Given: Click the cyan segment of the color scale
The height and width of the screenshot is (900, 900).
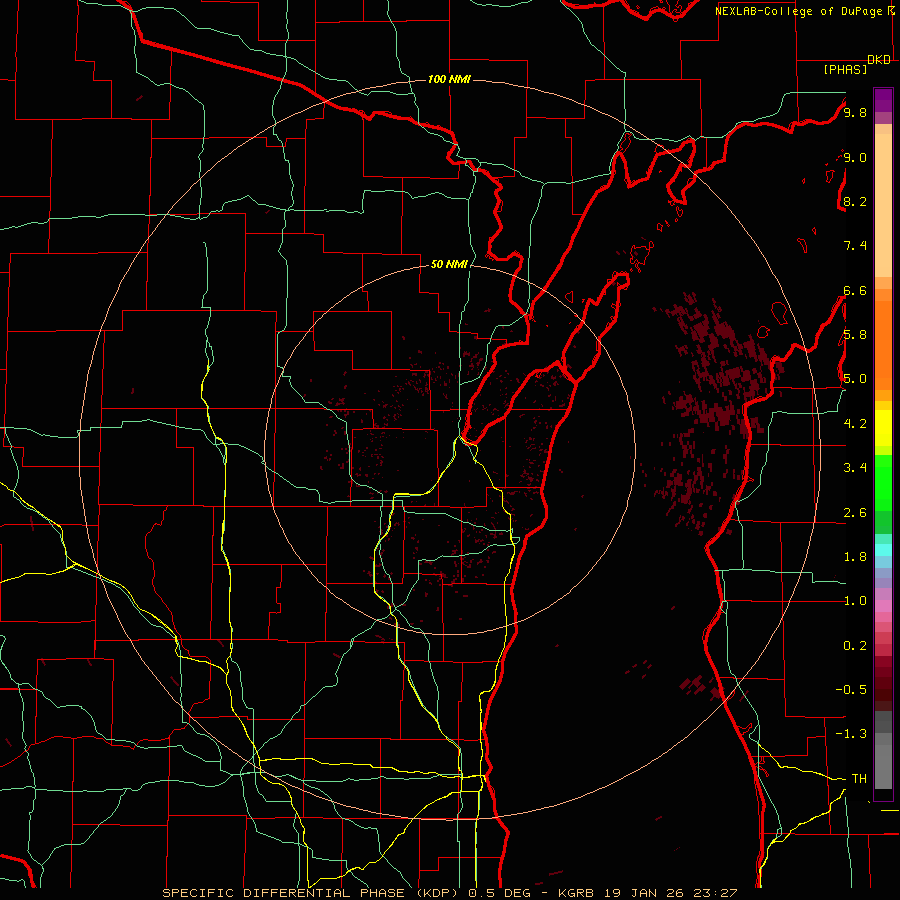Looking at the screenshot, I should 883,550.
